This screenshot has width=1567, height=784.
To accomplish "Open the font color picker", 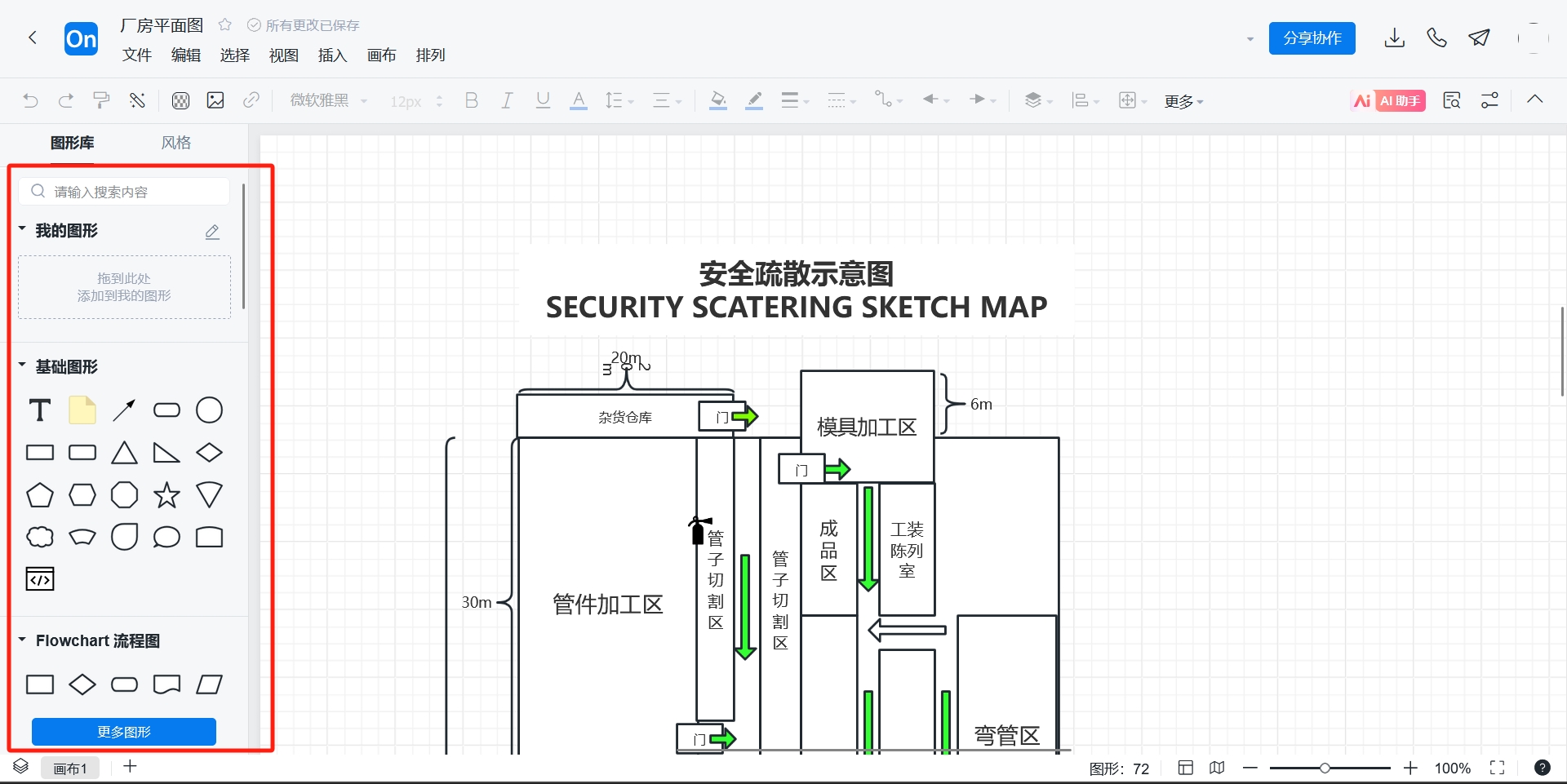I will coord(579,100).
